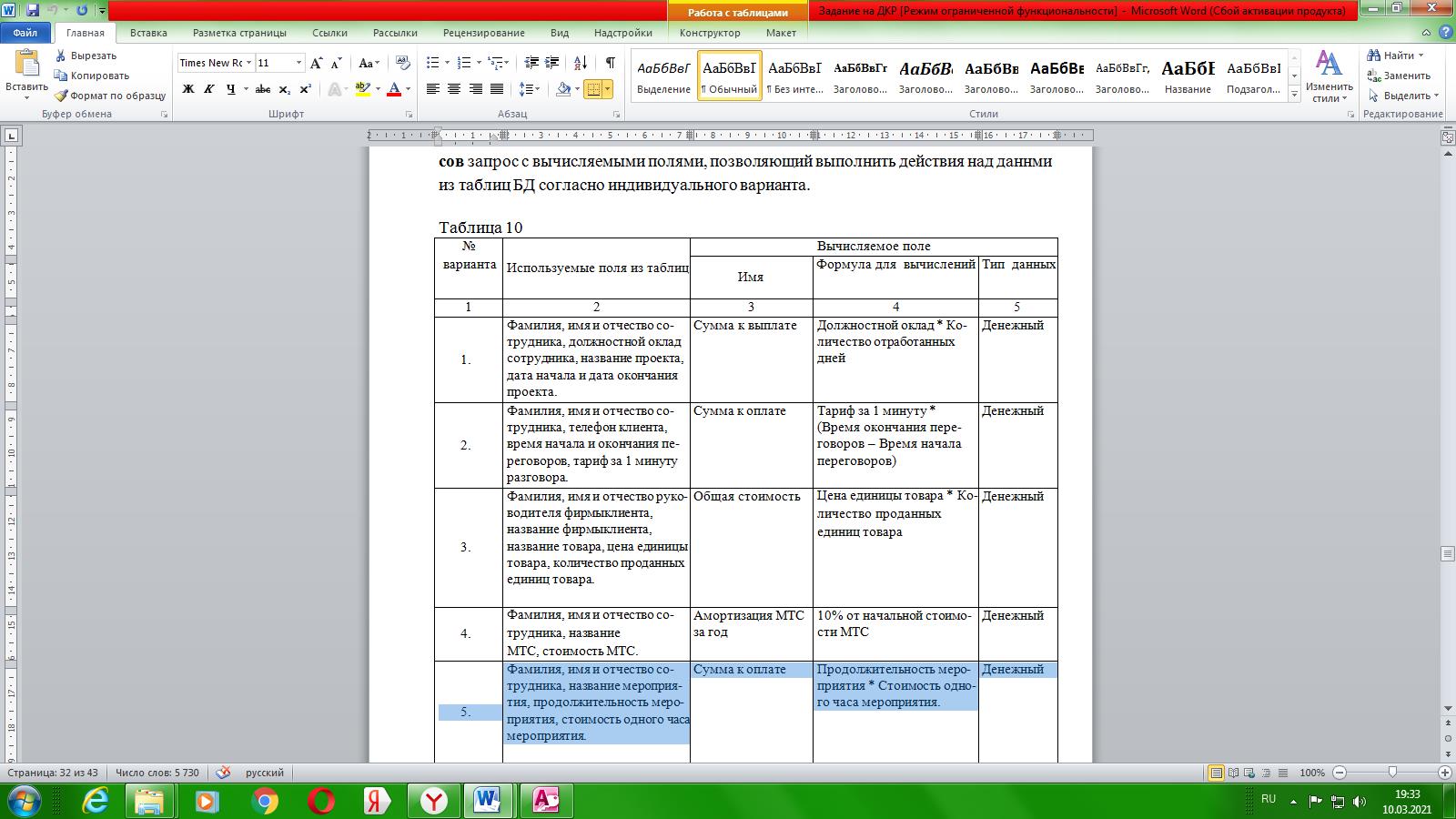Apply the Обычный style
Screen dimensions: 1456x819
729,76
